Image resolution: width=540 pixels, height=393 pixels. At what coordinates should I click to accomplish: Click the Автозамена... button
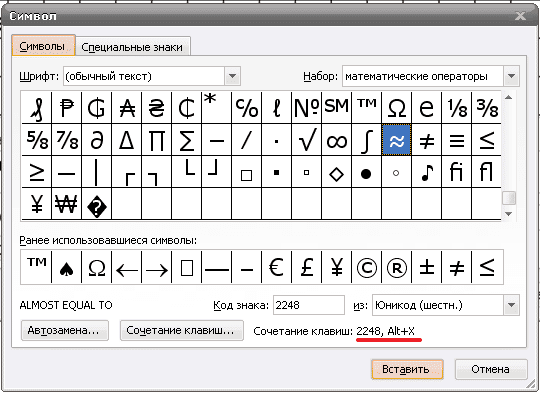pyautogui.click(x=65, y=331)
